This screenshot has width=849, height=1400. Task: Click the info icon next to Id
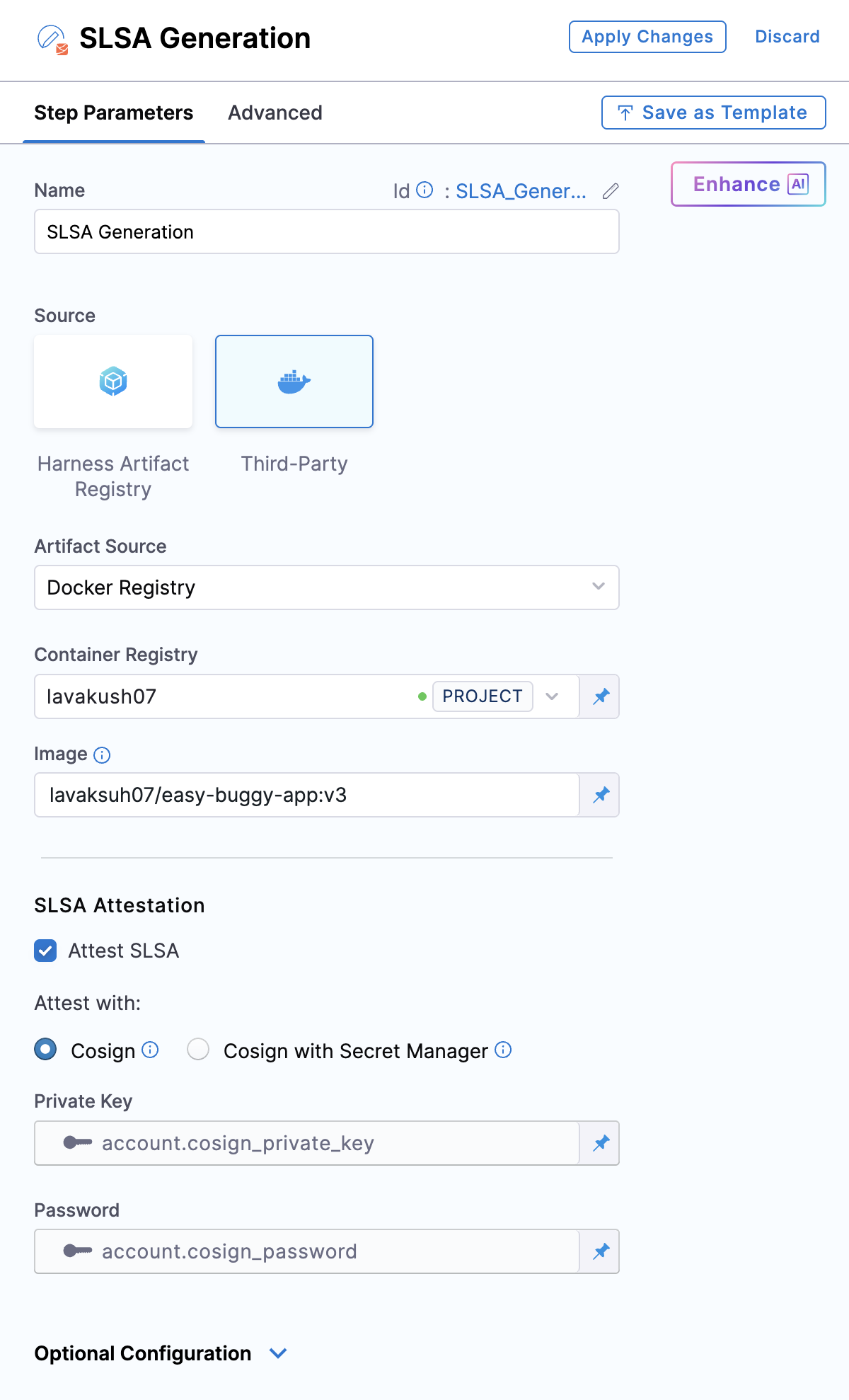[x=424, y=190]
